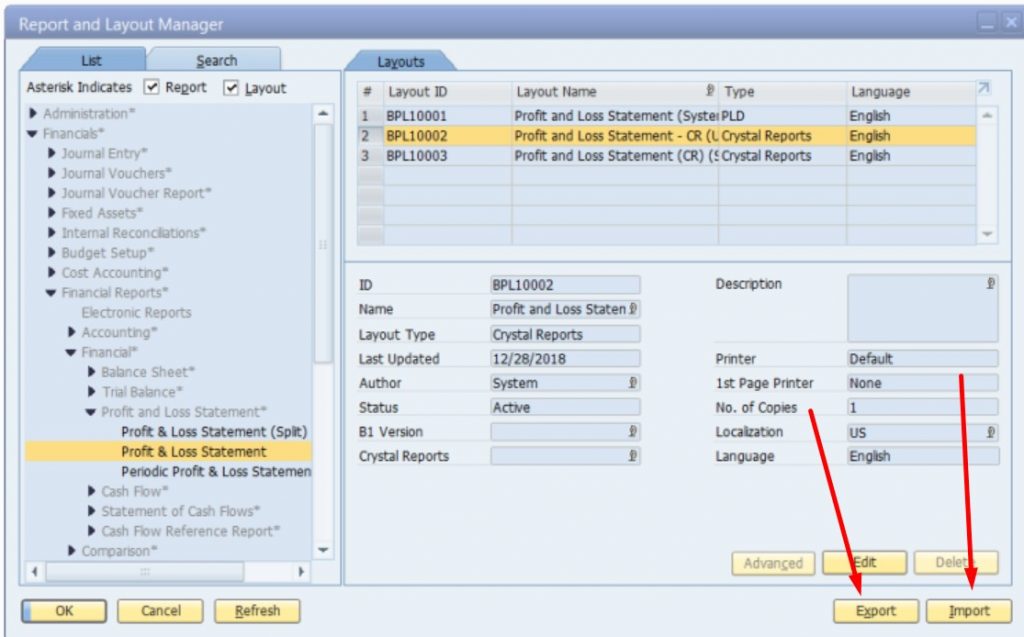The height and width of the screenshot is (637, 1024).
Task: Click the link arrow icon beside the Name field
Action: (x=632, y=309)
